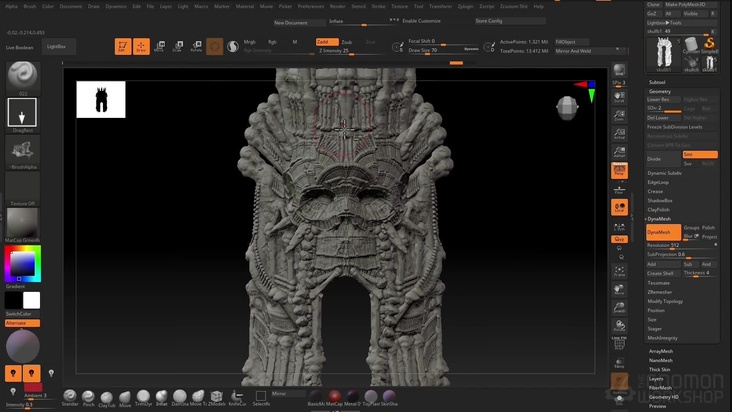
Task: Toggle the first orange light bulb
Action: coord(13,373)
